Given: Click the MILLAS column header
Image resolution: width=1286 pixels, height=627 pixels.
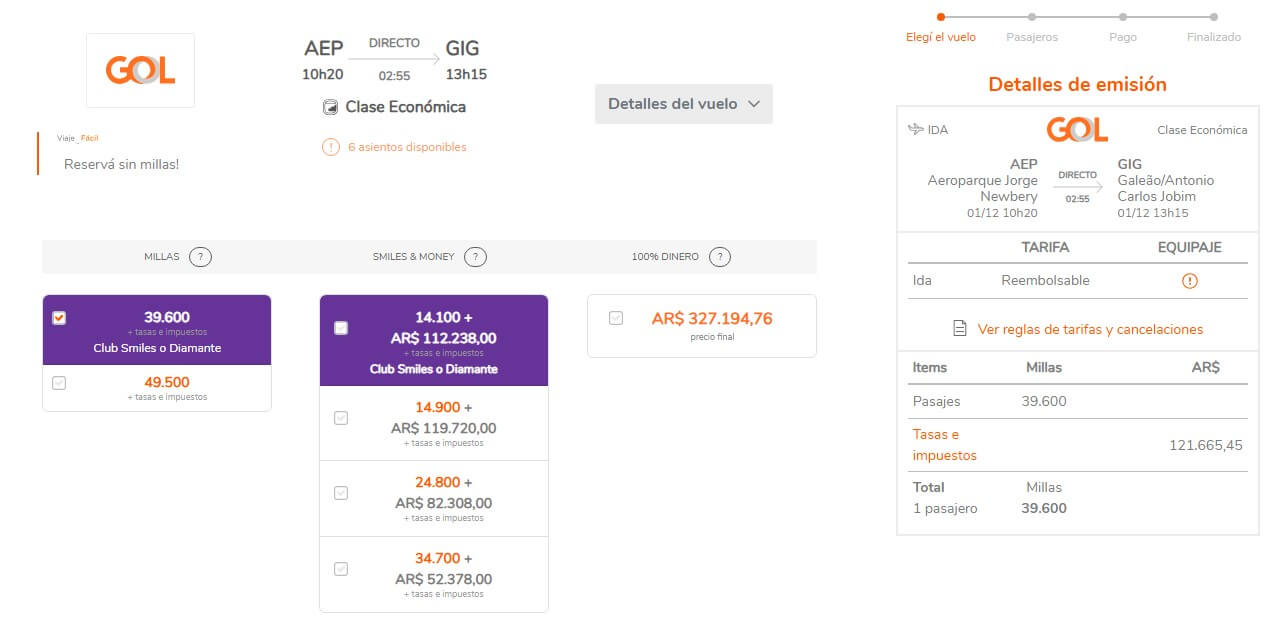Looking at the screenshot, I should coord(162,257).
